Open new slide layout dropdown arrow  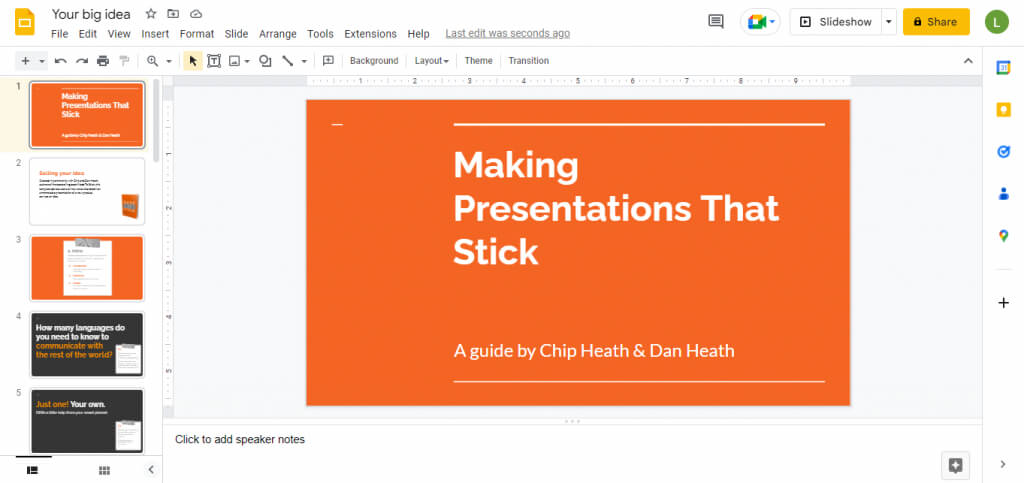coord(42,61)
